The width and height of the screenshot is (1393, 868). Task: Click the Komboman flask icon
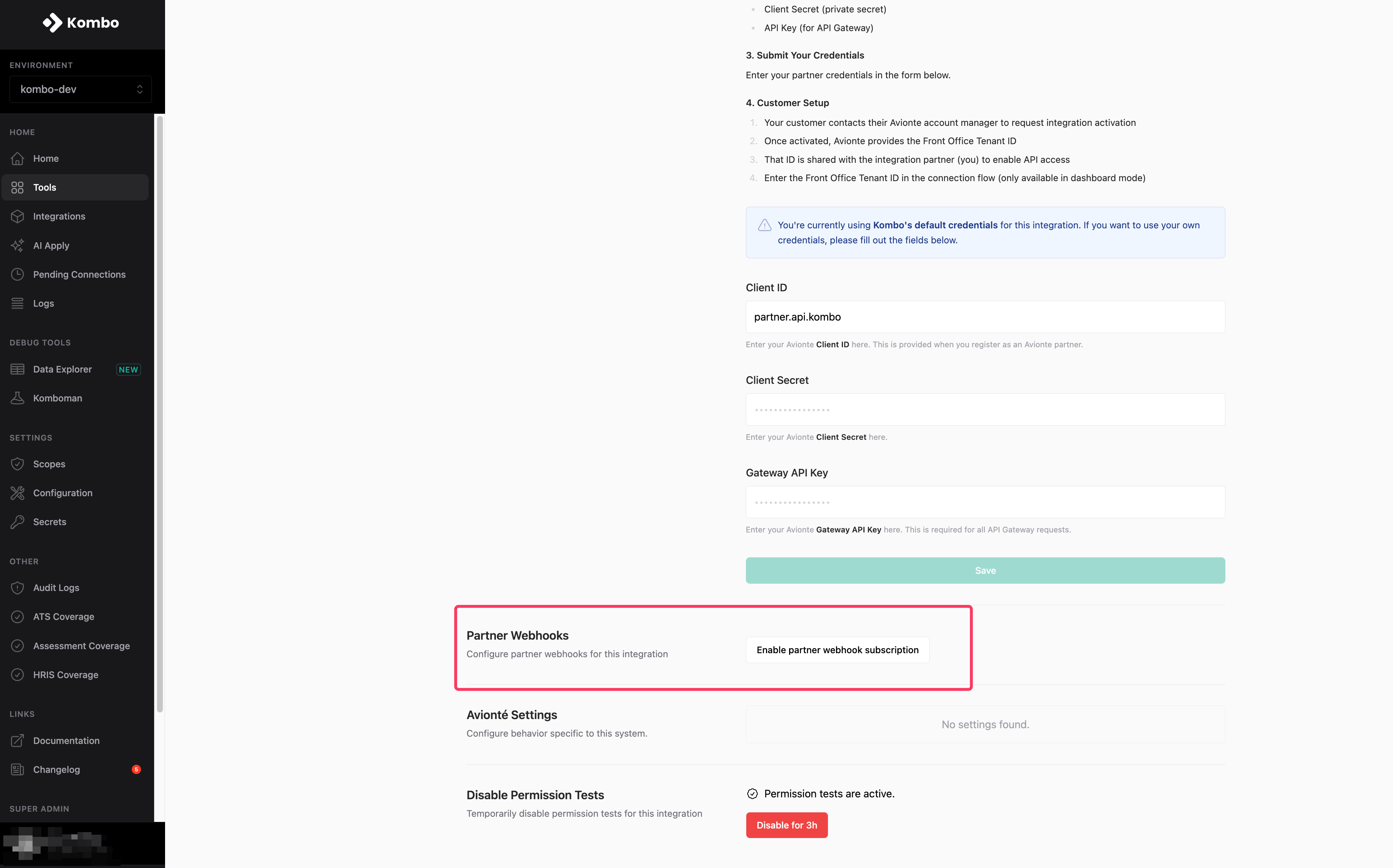click(18, 398)
